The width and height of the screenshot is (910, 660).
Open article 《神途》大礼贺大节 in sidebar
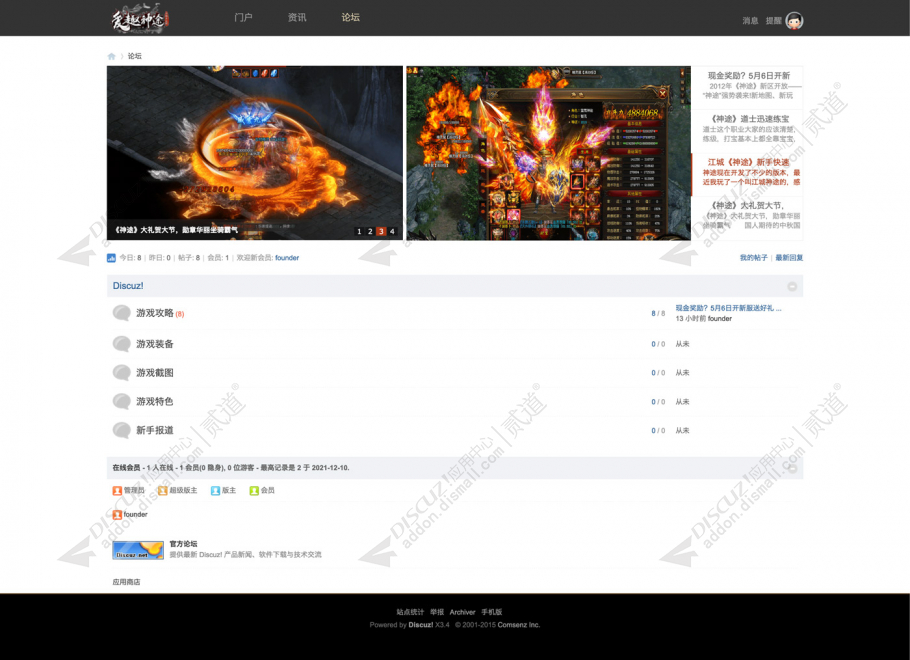coord(746,205)
